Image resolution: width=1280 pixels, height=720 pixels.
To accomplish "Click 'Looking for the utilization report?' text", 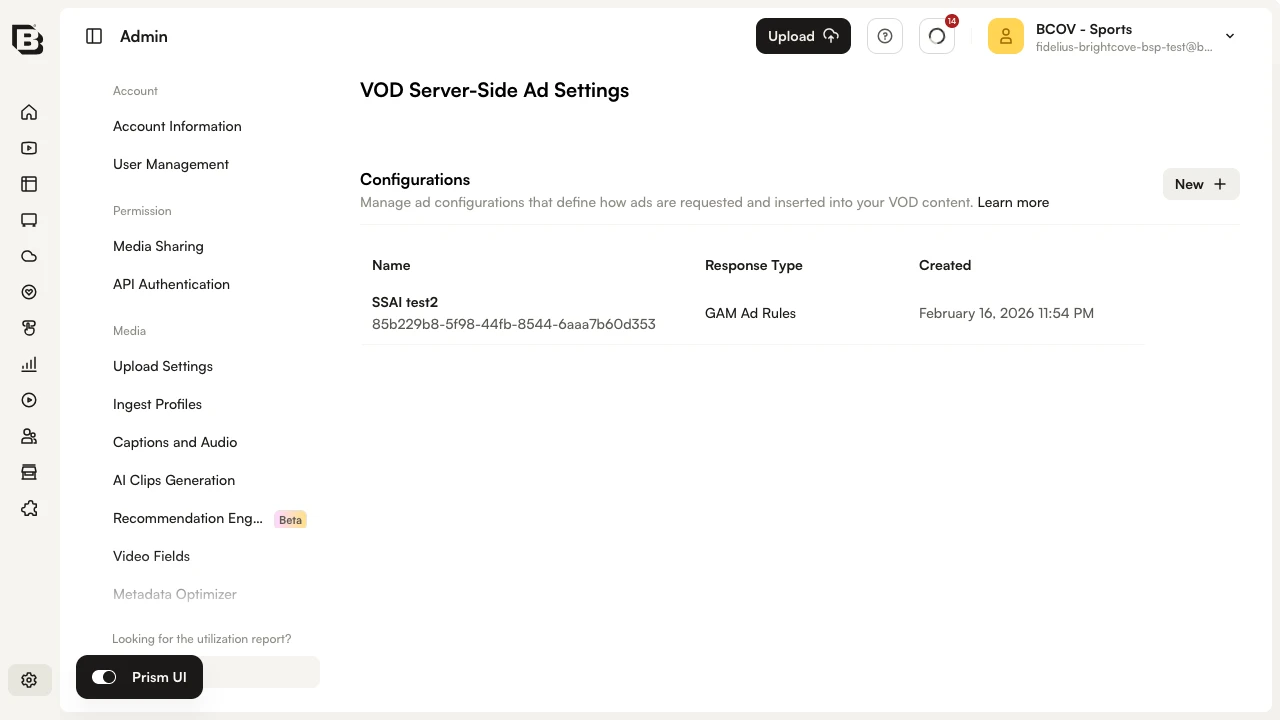I will [202, 639].
